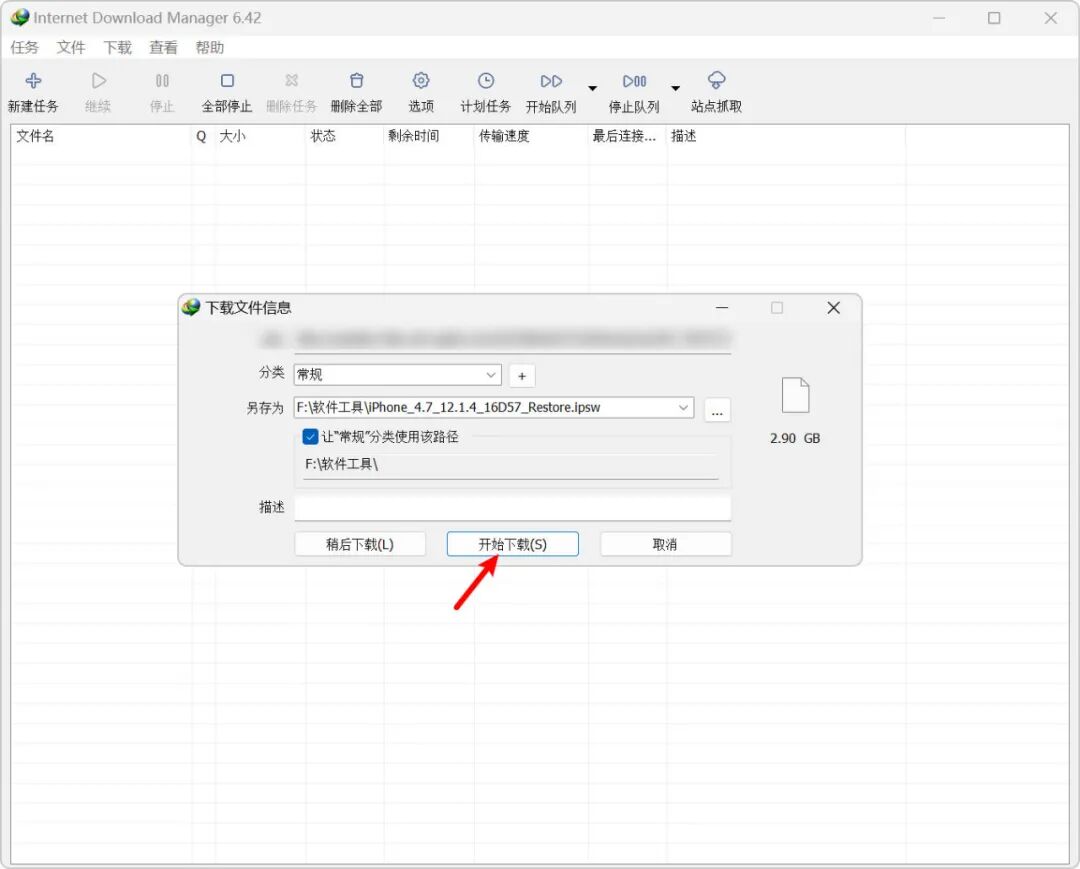1080x869 pixels.
Task: Expand the 另存为 save path dropdown arrow
Action: [683, 408]
